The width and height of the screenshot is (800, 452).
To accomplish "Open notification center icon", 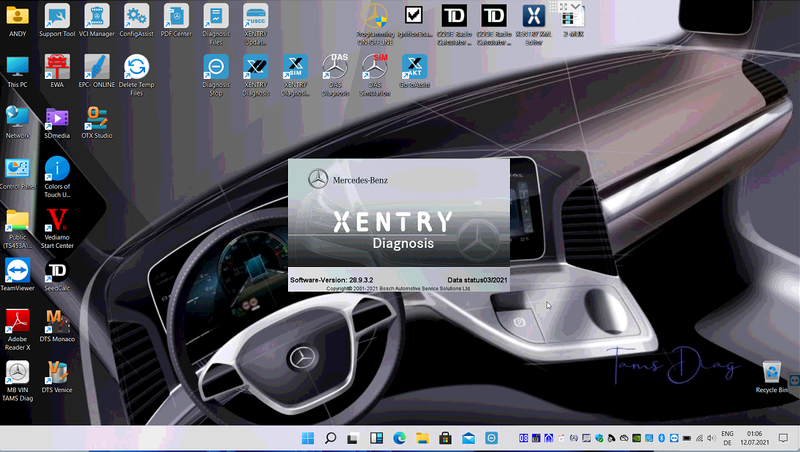I will (783, 438).
